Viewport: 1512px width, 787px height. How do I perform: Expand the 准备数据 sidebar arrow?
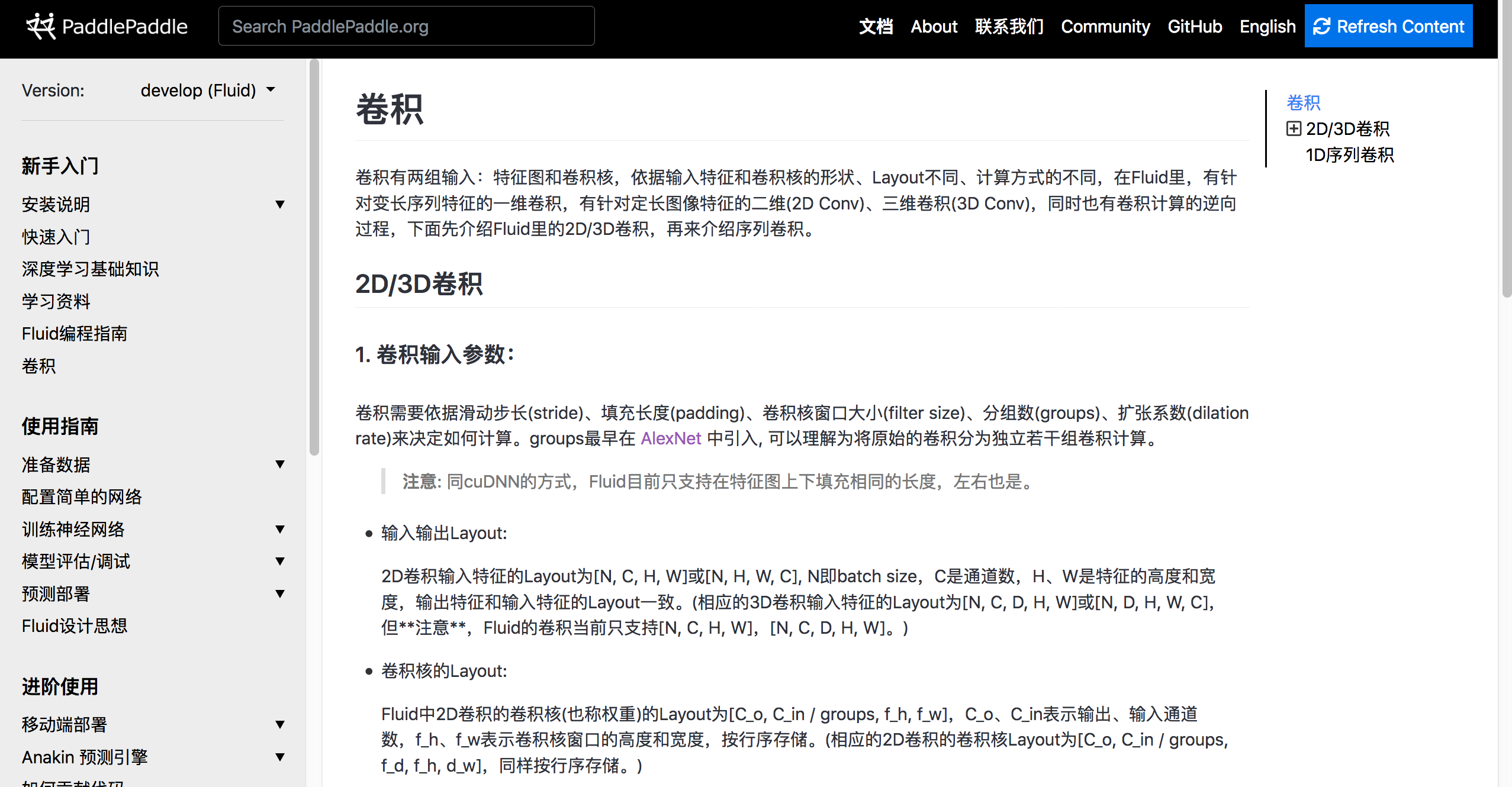tap(280, 465)
